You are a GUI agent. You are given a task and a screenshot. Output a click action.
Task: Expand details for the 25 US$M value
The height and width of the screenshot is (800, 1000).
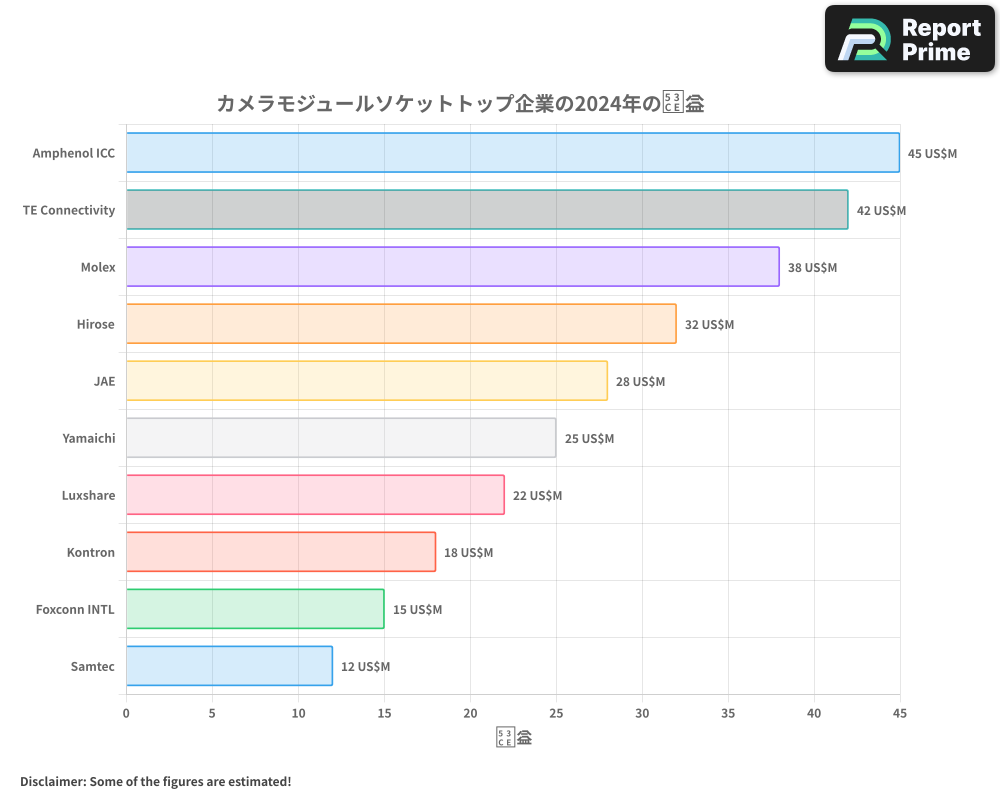pos(590,438)
